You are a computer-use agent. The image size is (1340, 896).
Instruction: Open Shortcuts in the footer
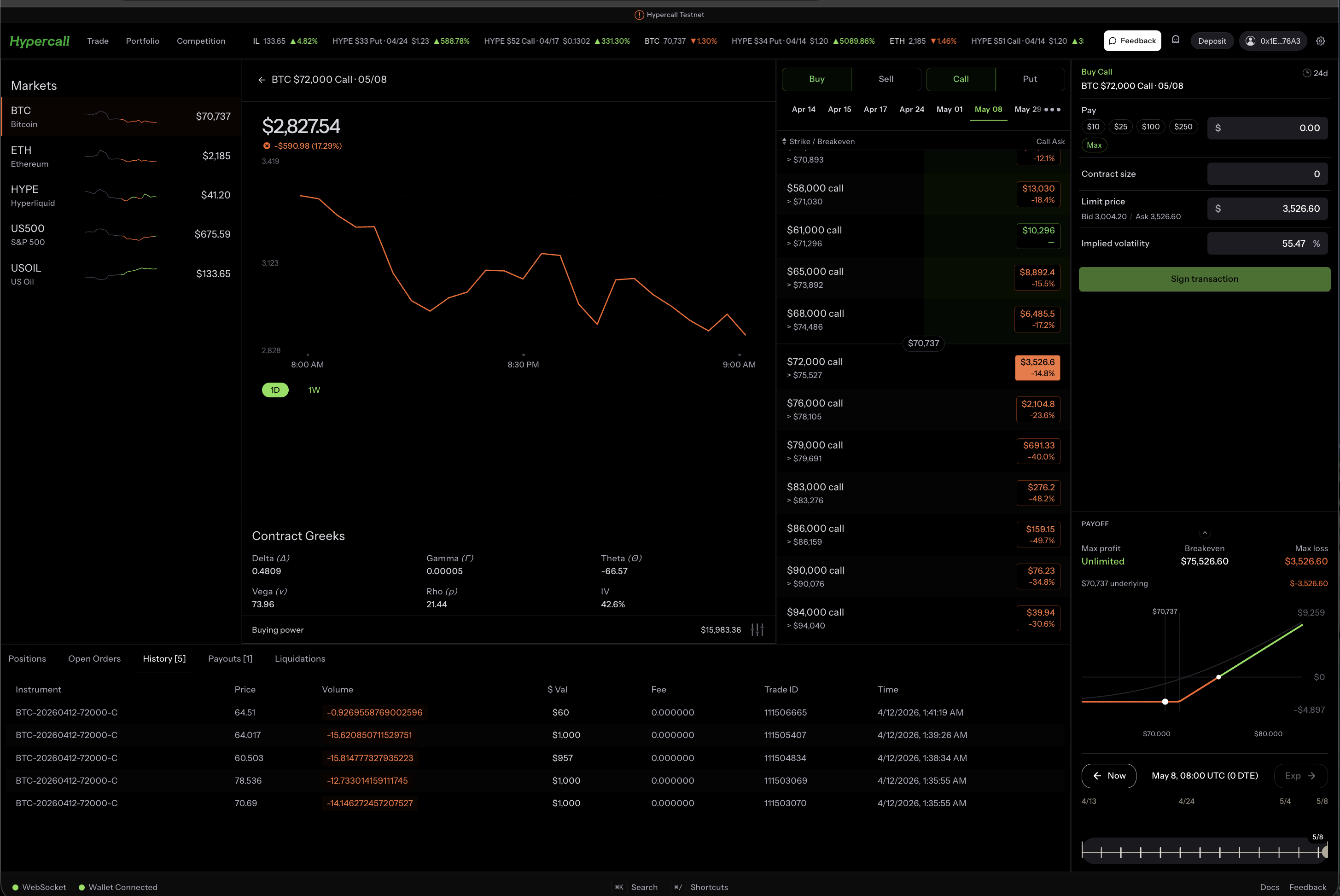pos(700,887)
